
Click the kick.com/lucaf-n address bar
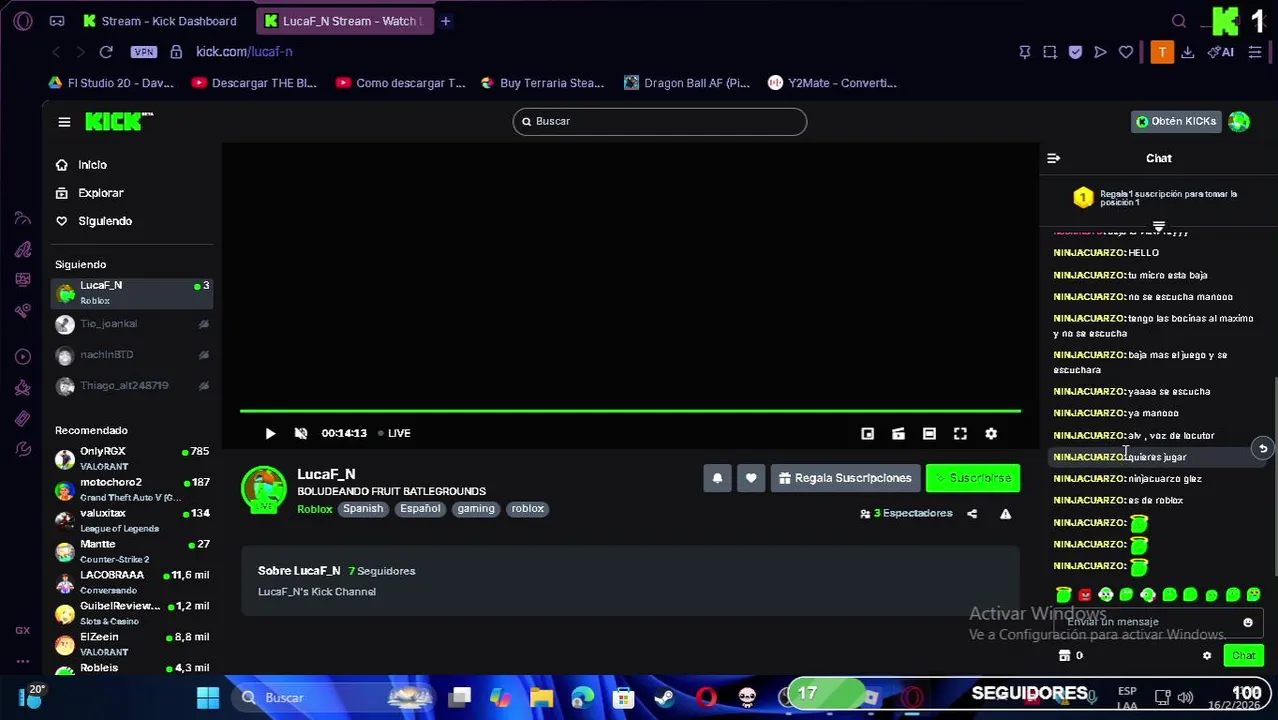click(x=244, y=52)
